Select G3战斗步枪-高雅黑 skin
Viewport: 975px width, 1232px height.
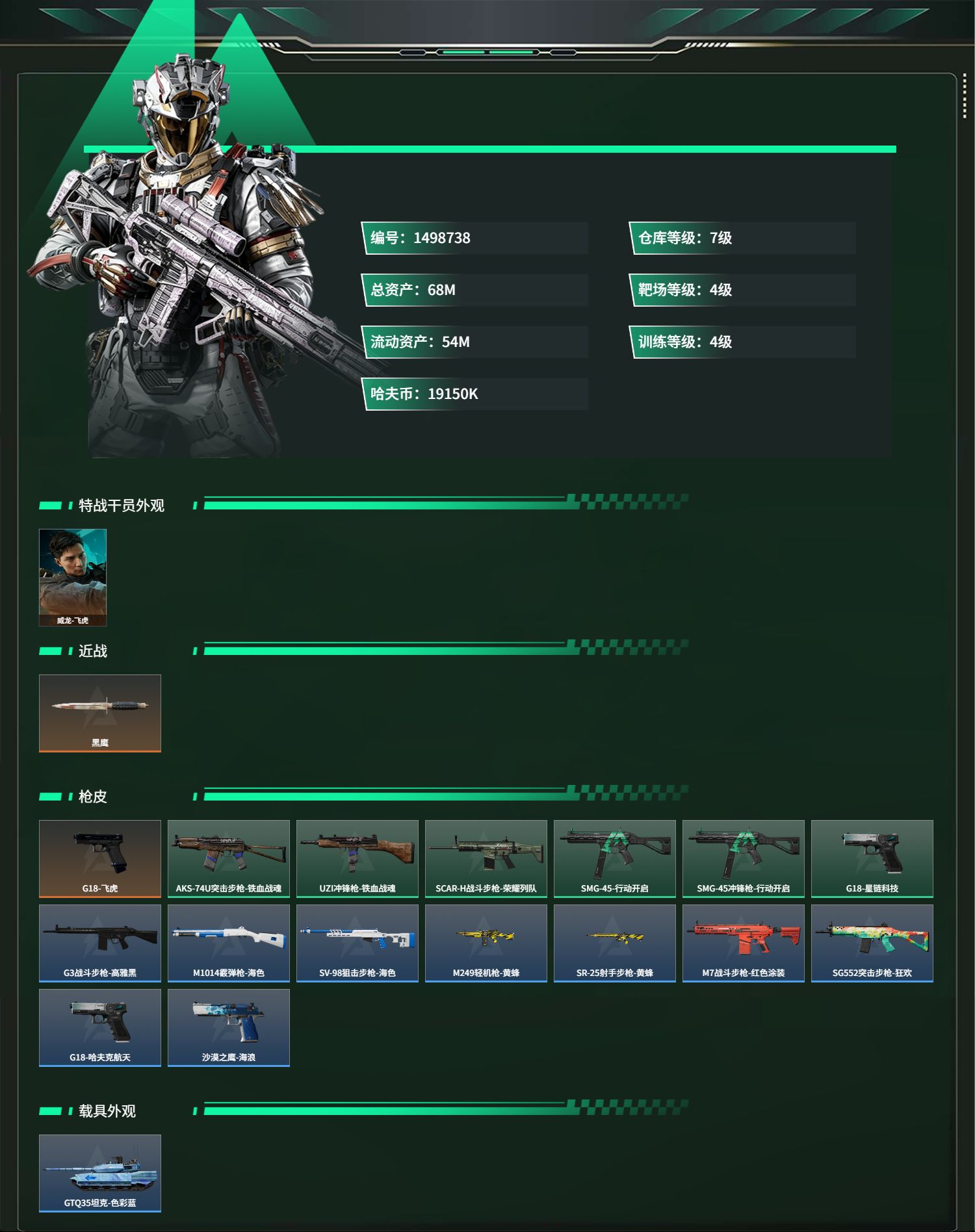(100, 943)
